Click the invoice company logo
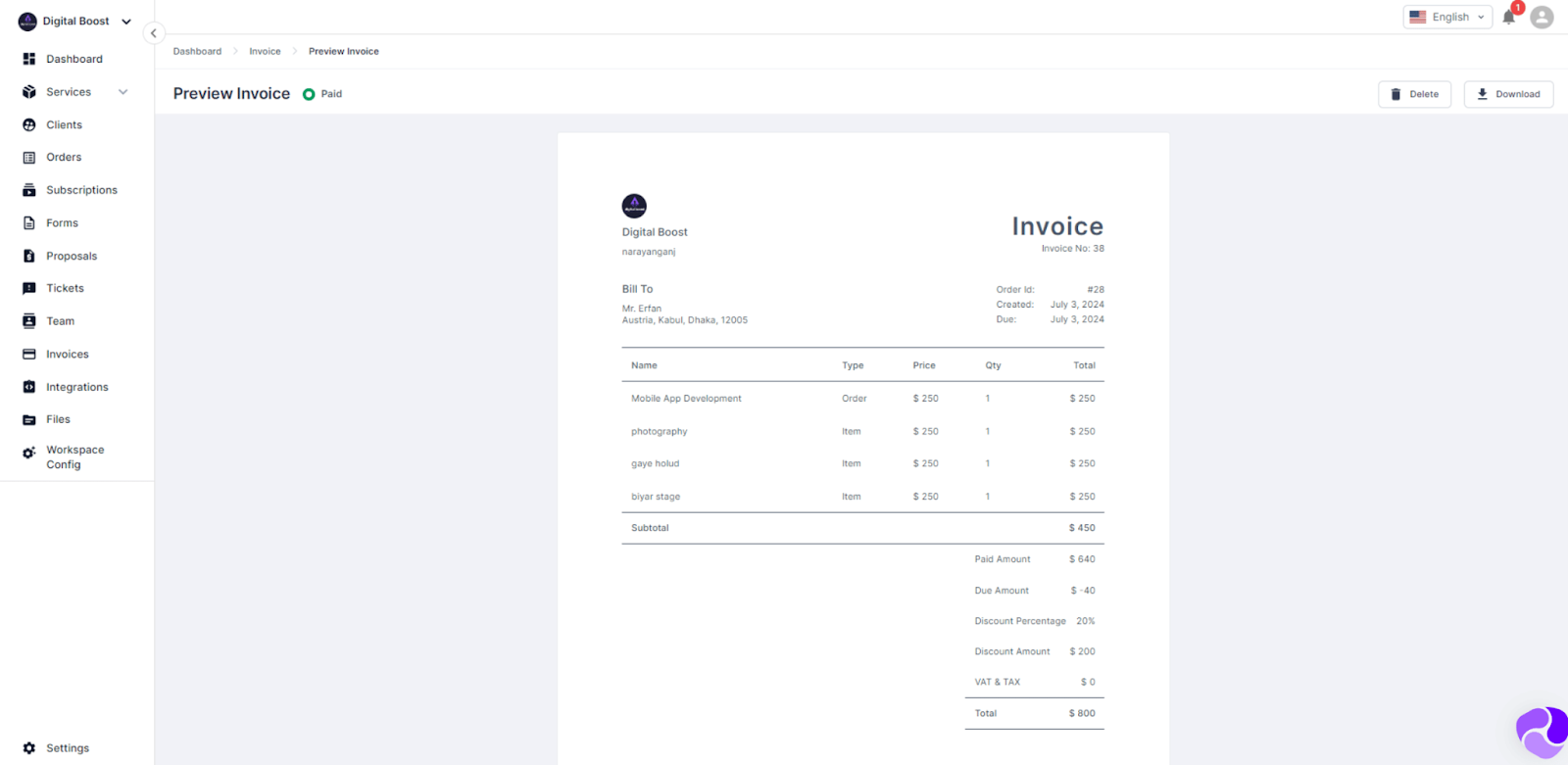 coord(634,206)
